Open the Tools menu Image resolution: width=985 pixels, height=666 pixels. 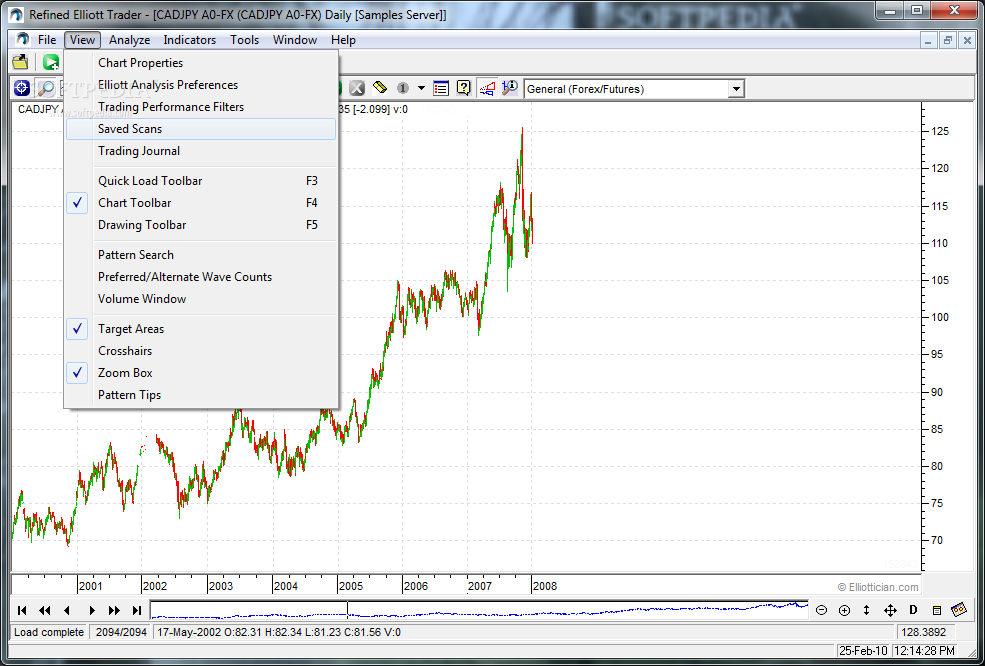point(244,40)
